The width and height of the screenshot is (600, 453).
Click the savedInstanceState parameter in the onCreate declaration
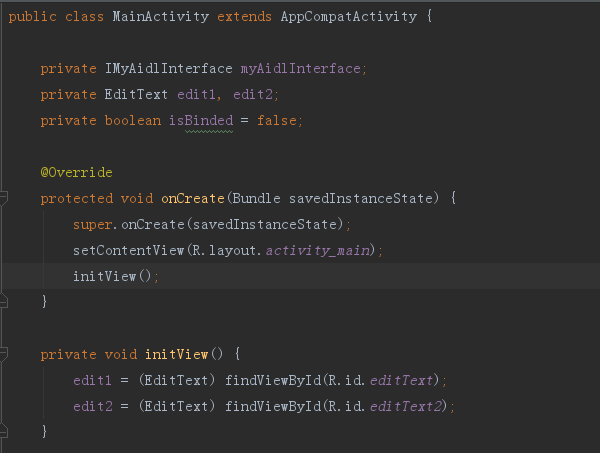click(x=361, y=199)
